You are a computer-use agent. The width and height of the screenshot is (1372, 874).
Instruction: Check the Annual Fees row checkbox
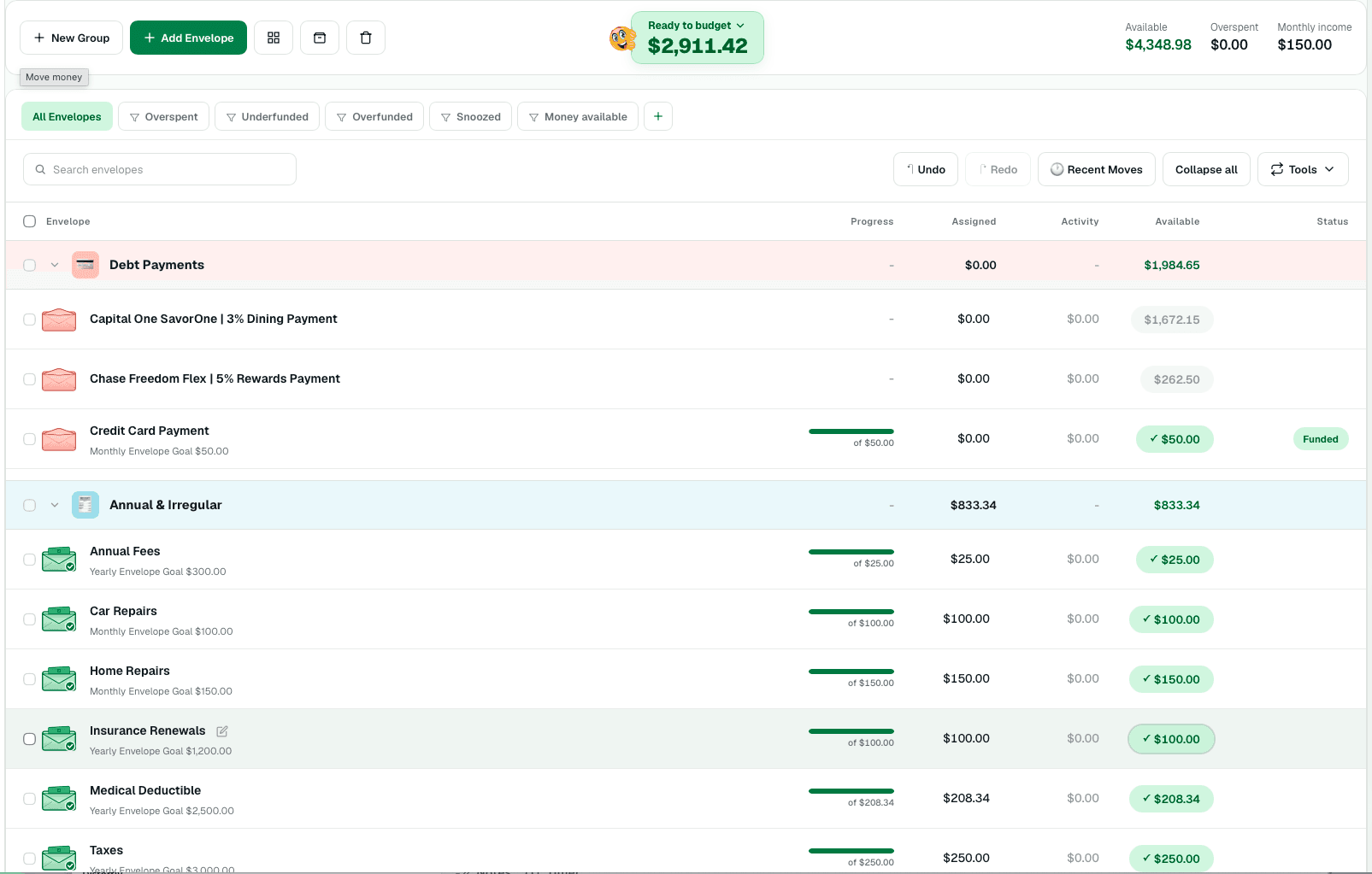[x=29, y=560]
